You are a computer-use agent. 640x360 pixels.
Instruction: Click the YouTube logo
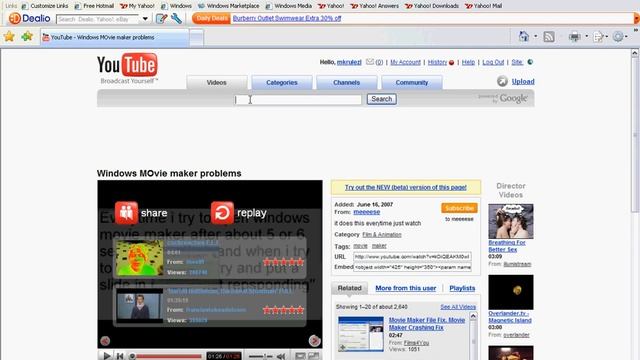click(x=127, y=68)
